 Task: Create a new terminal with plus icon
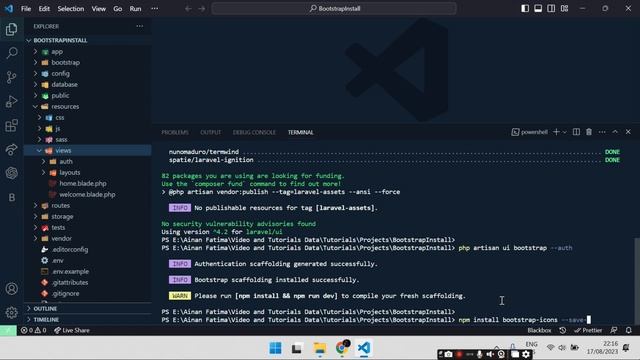pos(556,132)
